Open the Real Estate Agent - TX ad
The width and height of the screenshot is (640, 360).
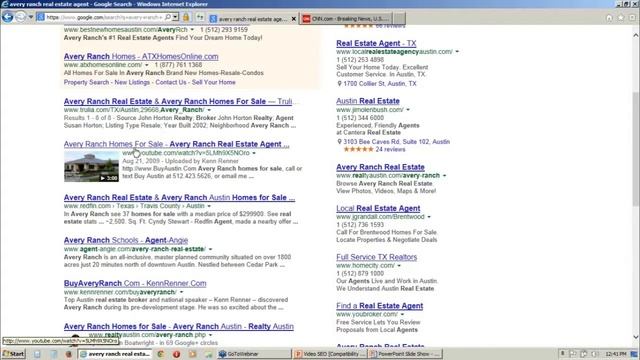376,43
